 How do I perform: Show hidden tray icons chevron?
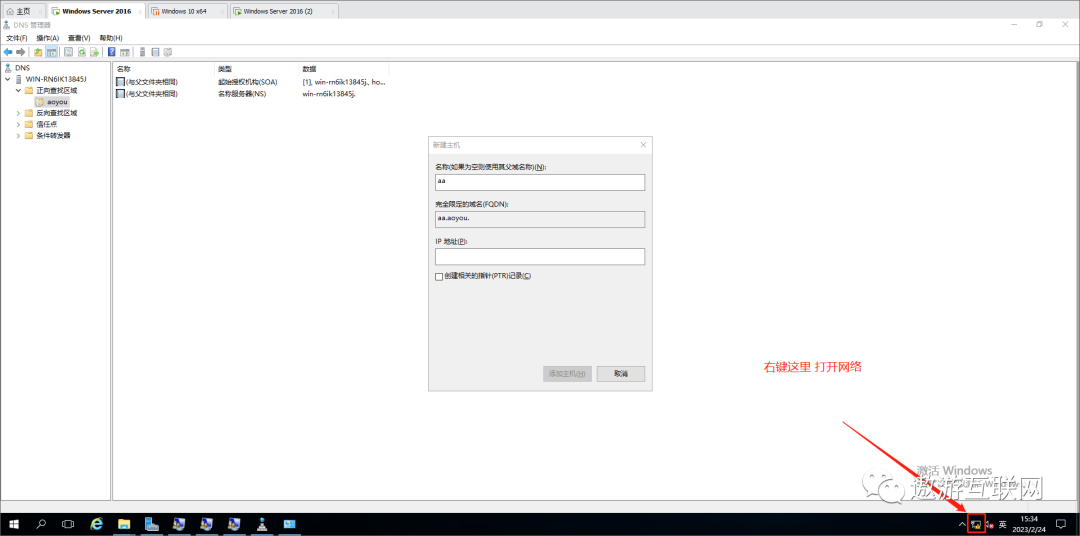[x=962, y=524]
